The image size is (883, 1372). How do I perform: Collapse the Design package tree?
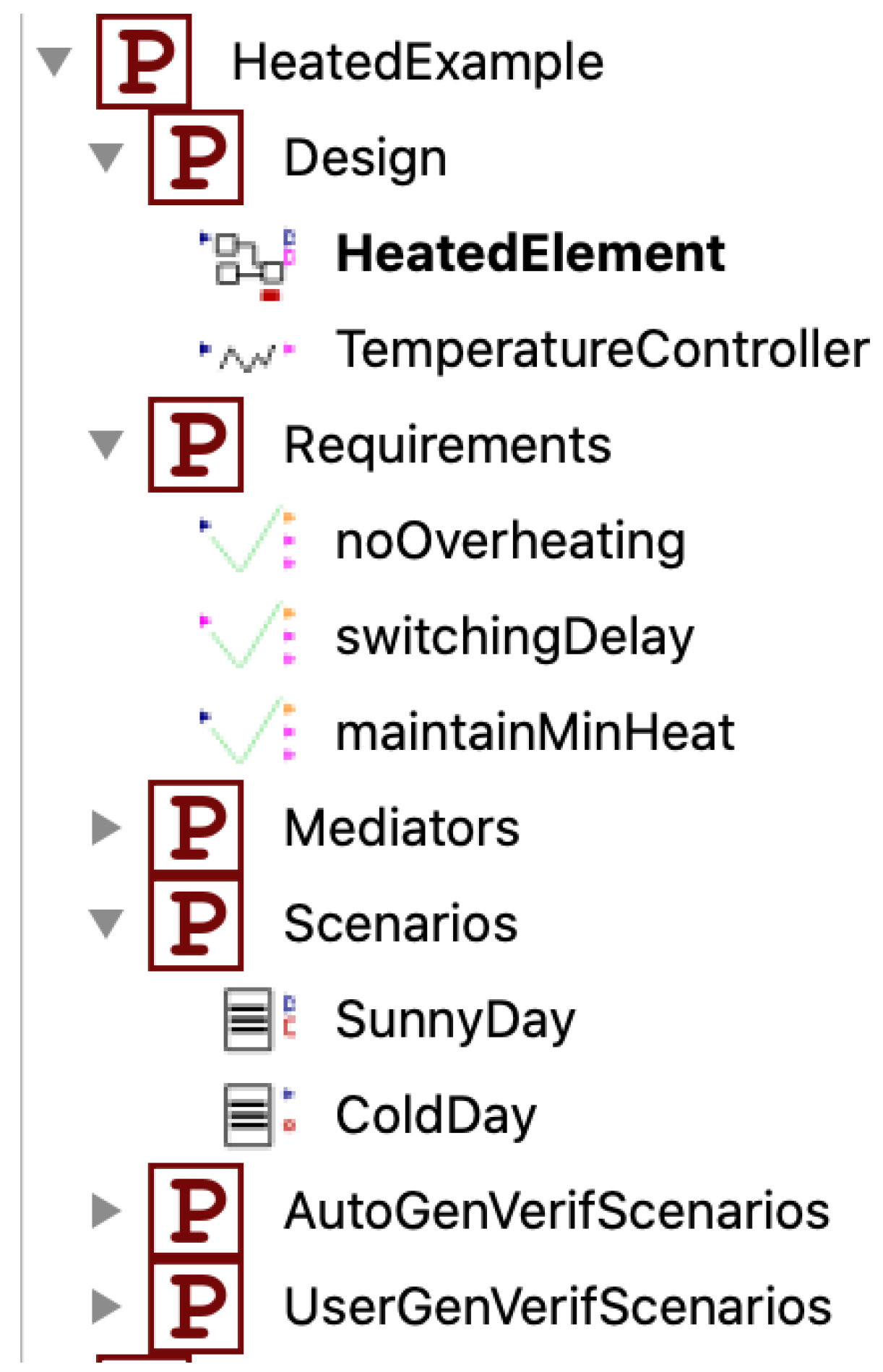click(106, 158)
